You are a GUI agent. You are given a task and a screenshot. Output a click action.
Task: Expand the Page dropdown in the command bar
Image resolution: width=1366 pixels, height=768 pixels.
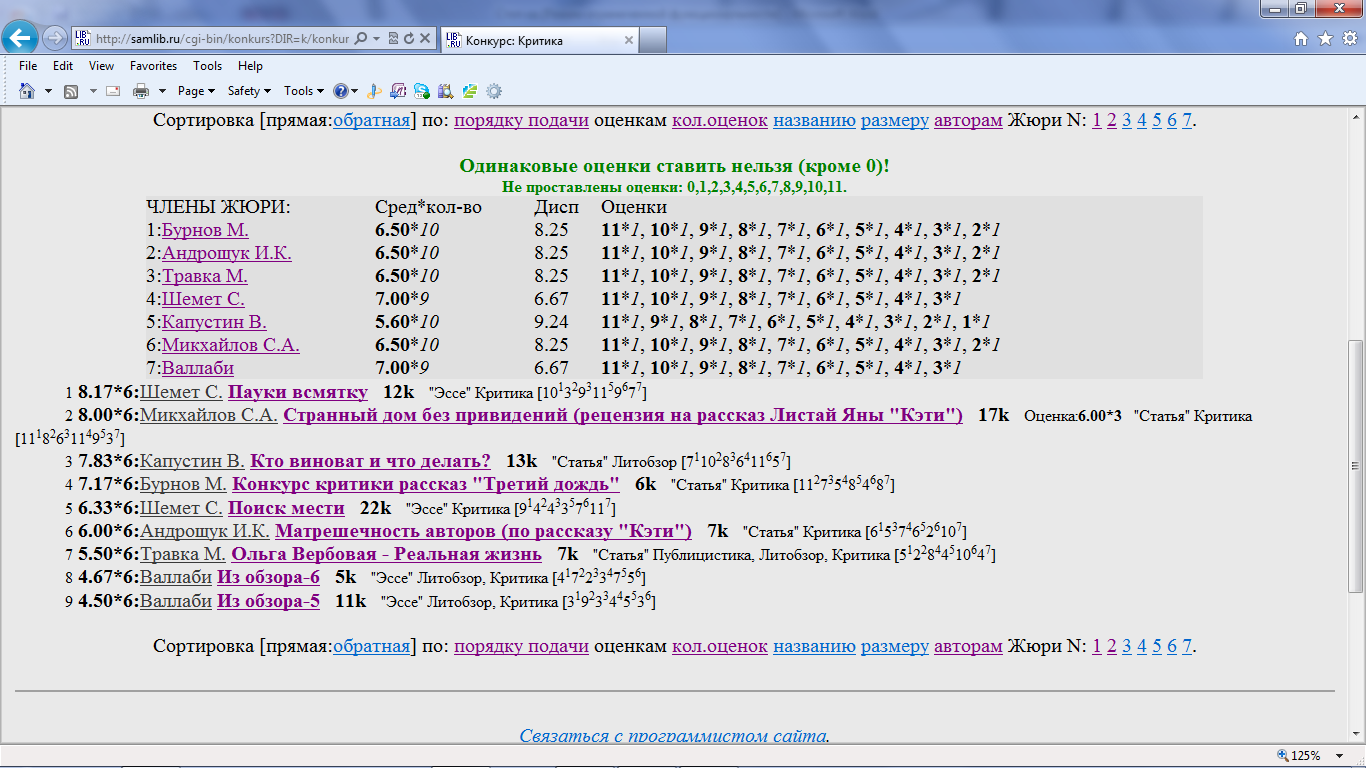coord(196,91)
